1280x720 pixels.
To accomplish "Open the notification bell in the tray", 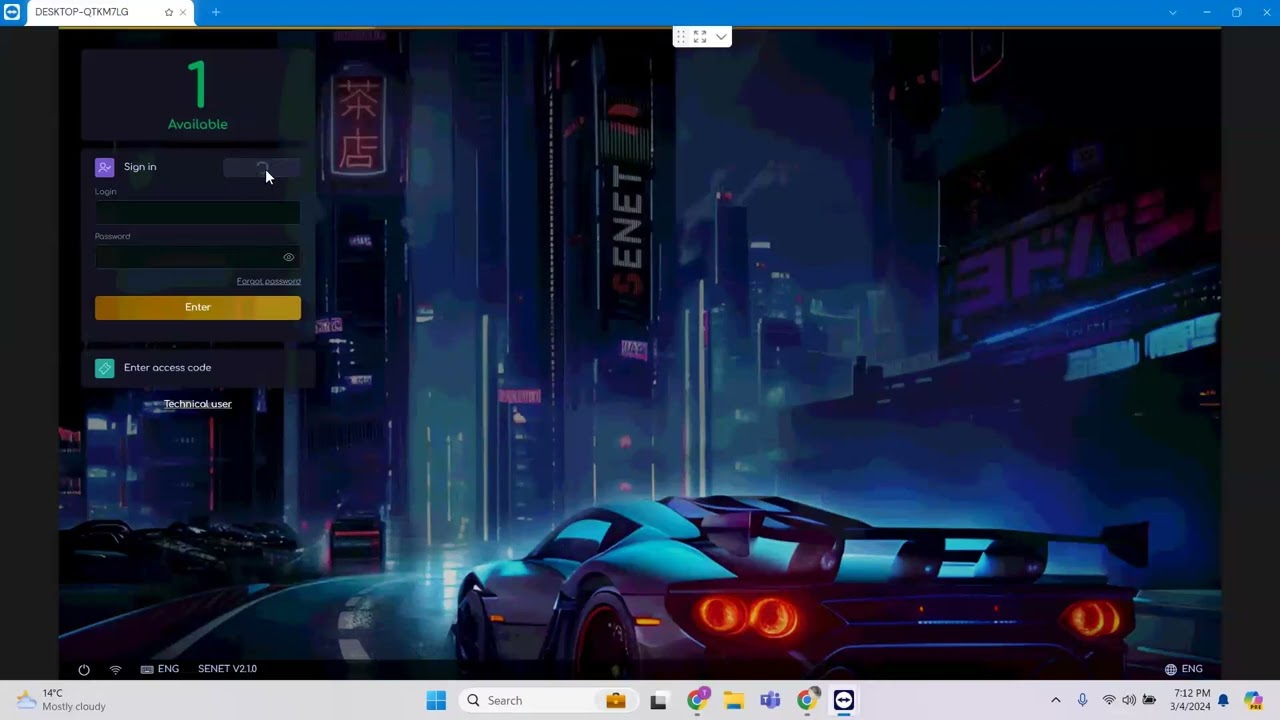I will (x=1223, y=701).
